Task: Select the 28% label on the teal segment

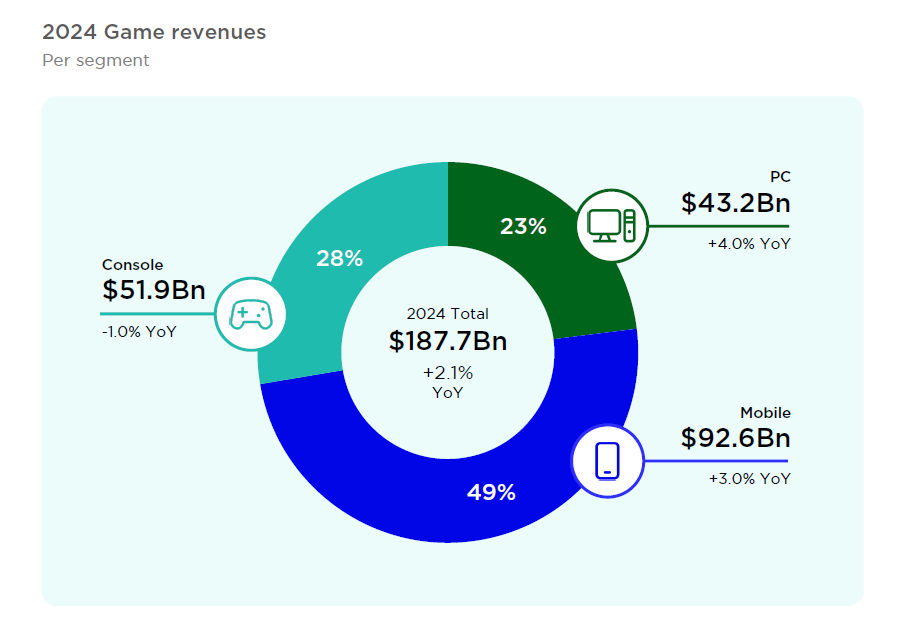Action: click(339, 258)
